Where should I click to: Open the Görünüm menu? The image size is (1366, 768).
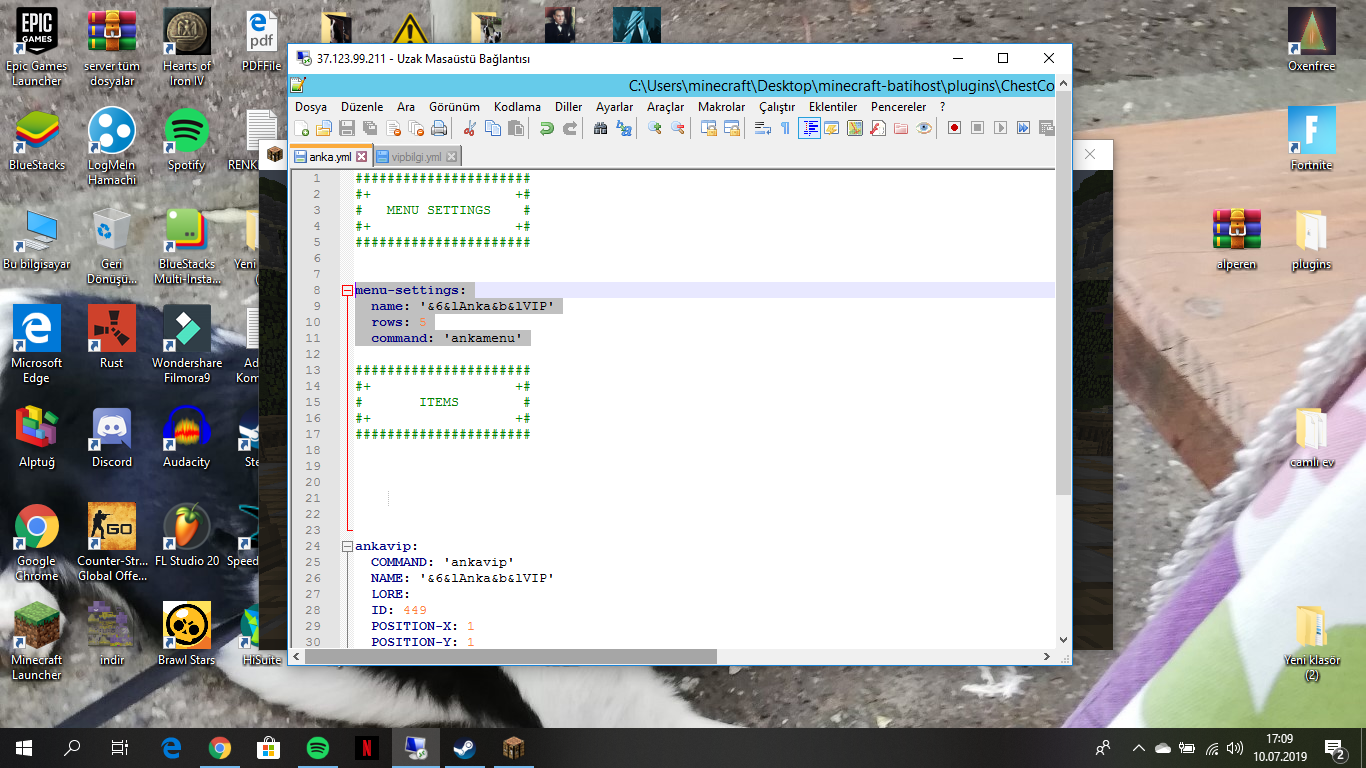[454, 107]
